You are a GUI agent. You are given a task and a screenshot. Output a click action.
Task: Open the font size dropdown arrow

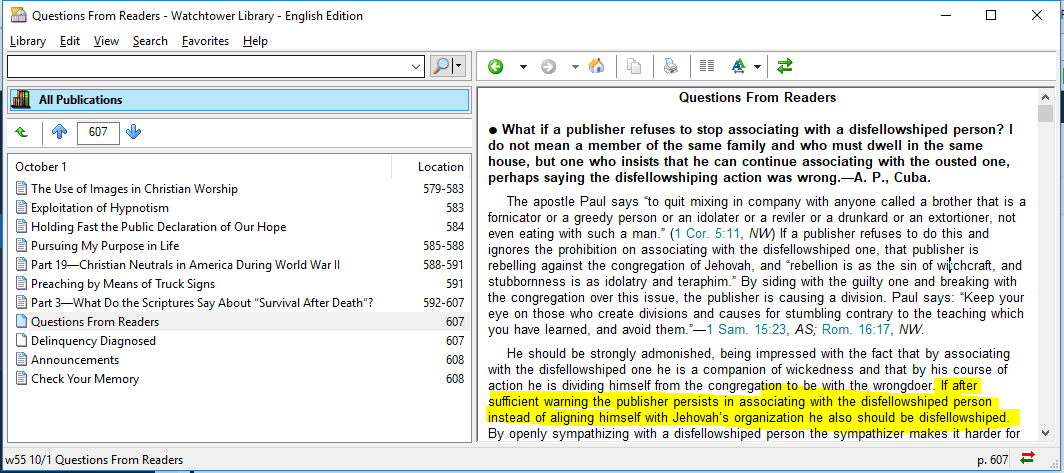tap(758, 67)
